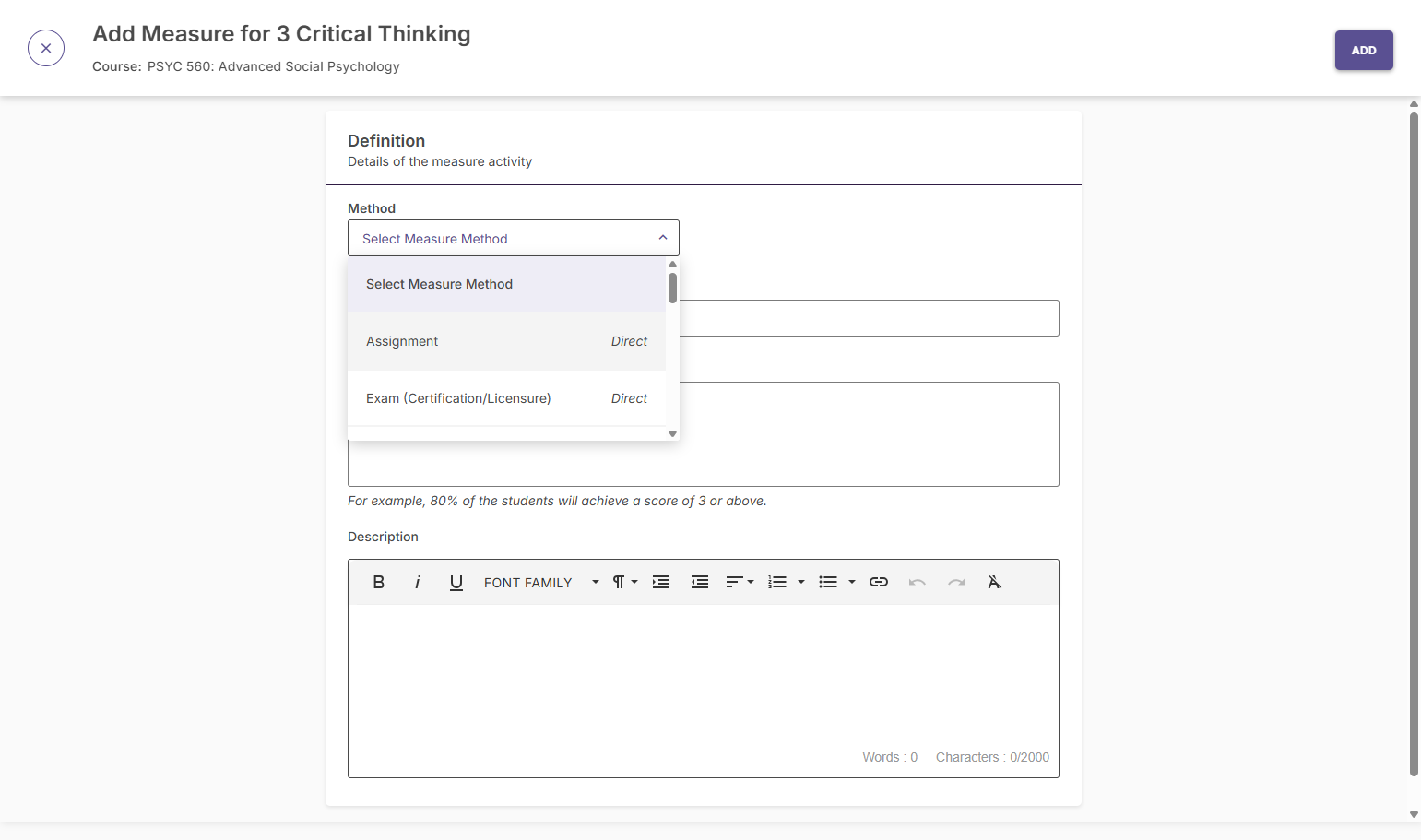Pick Exam (Certification/Licensure) option
The height and width of the screenshot is (840, 1421).
click(506, 398)
